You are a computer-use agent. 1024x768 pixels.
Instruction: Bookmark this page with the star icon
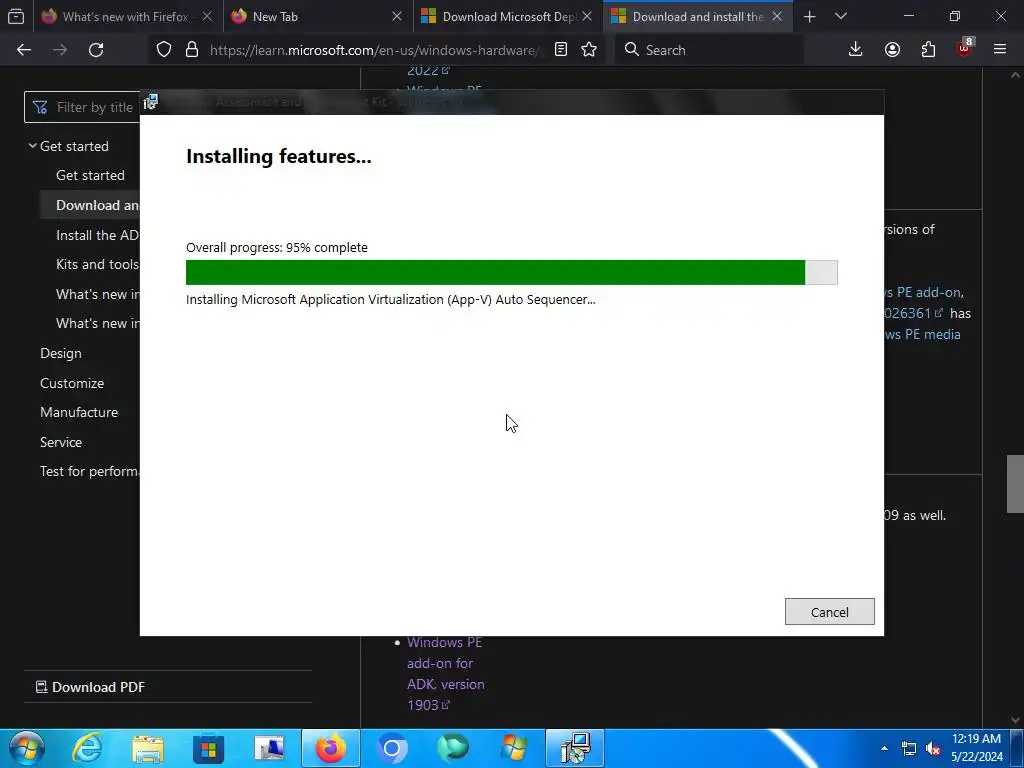589,50
